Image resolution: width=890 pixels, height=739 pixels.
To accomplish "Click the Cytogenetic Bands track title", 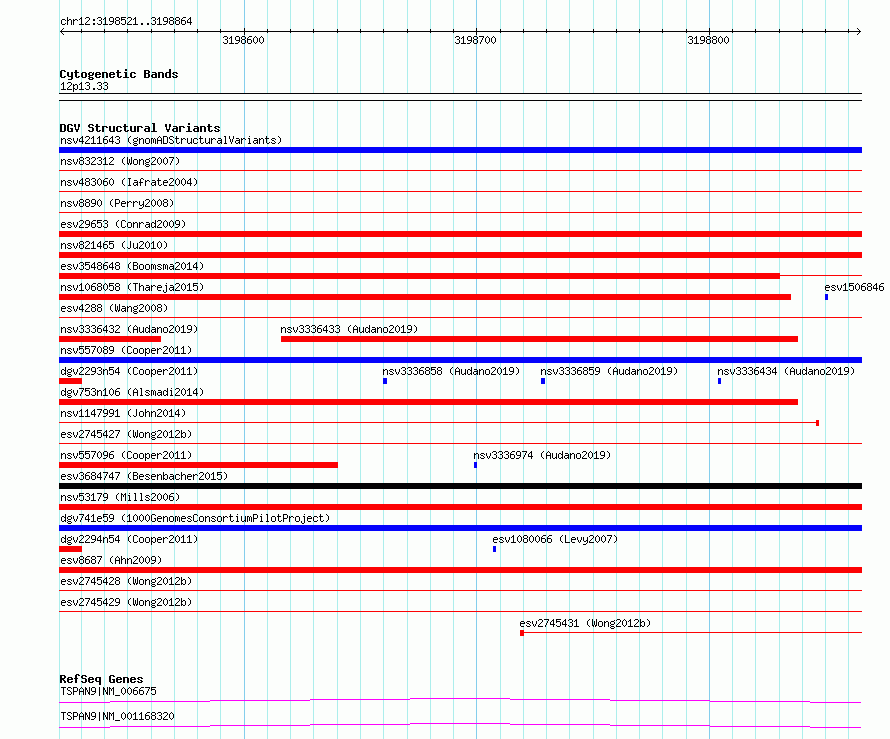I will tap(119, 74).
